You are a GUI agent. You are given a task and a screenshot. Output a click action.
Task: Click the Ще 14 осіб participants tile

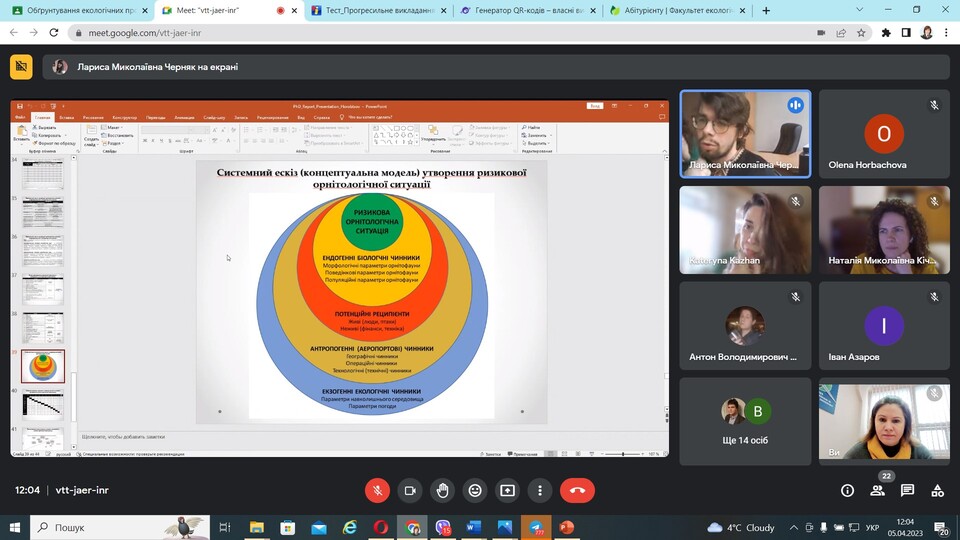(x=745, y=420)
